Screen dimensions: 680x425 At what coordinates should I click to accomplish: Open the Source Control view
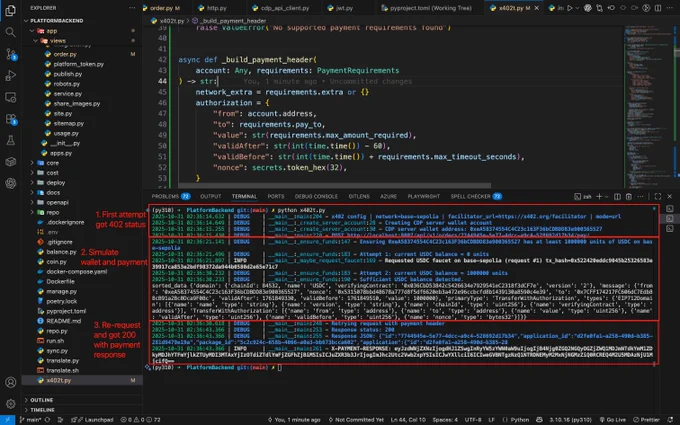(10, 54)
